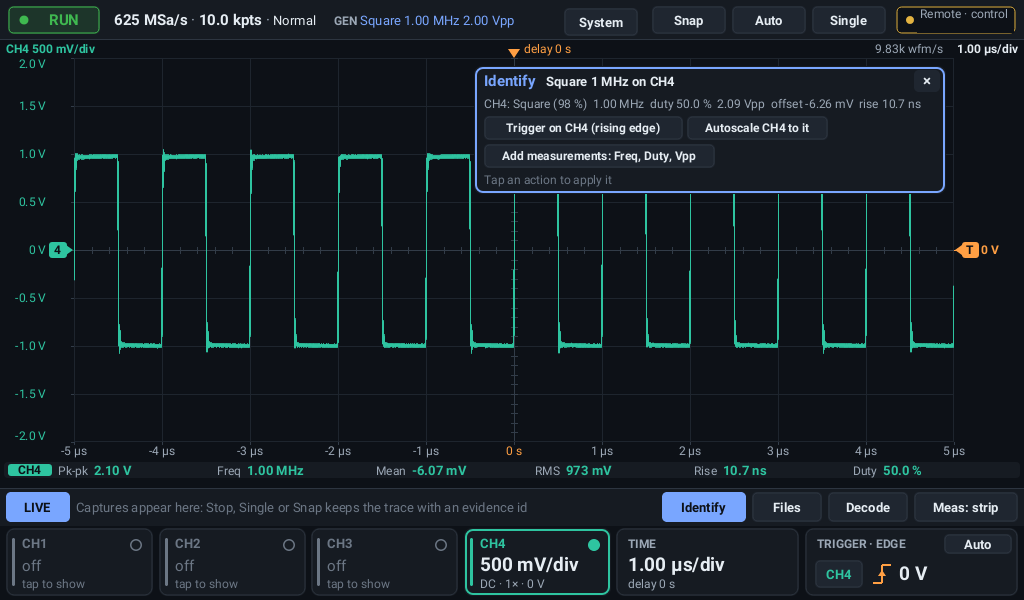Image resolution: width=1024 pixels, height=600 pixels.
Task: Switch the Meas: strip view
Action: pyautogui.click(x=965, y=507)
